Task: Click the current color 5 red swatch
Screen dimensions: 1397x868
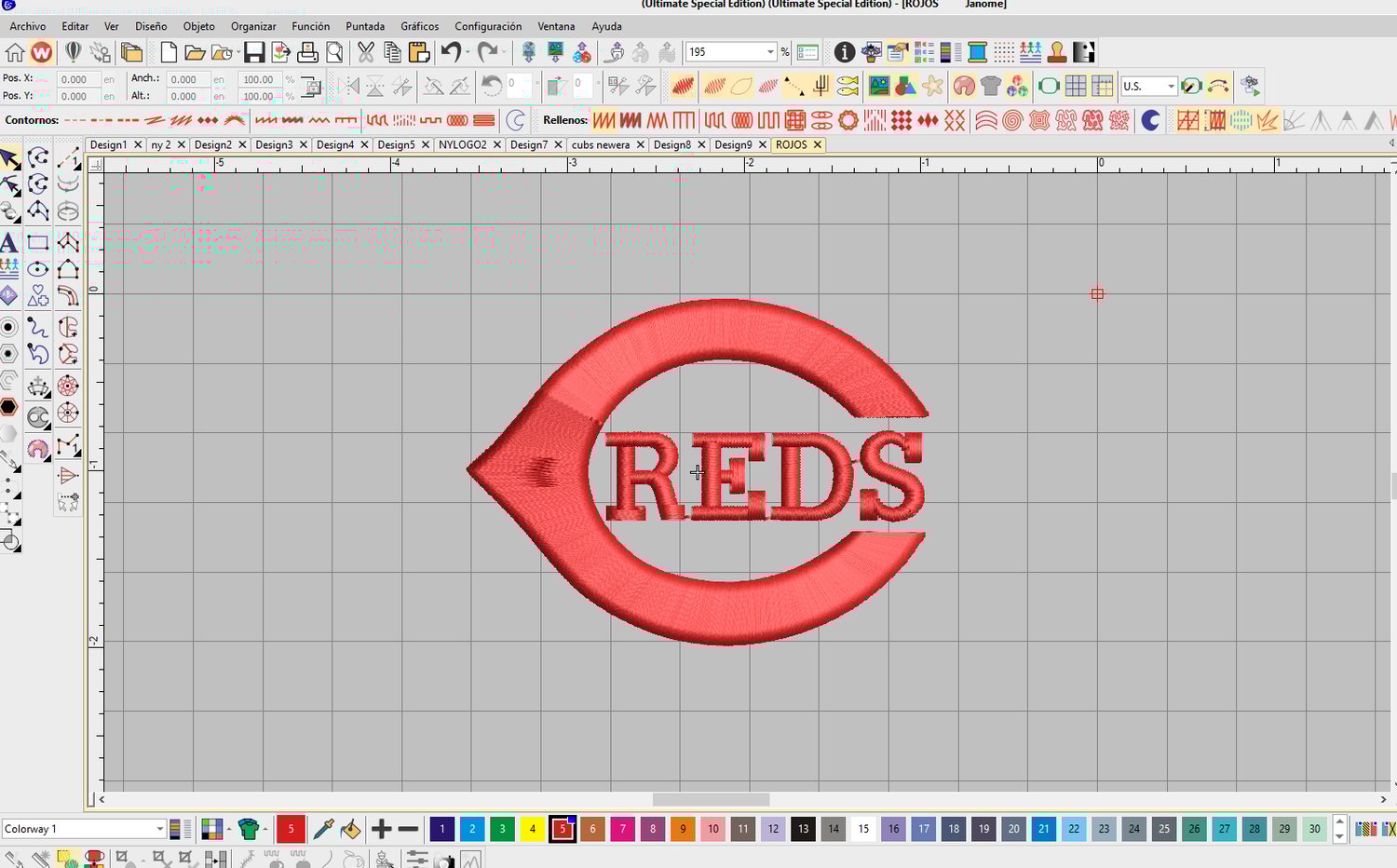Action: [291, 829]
